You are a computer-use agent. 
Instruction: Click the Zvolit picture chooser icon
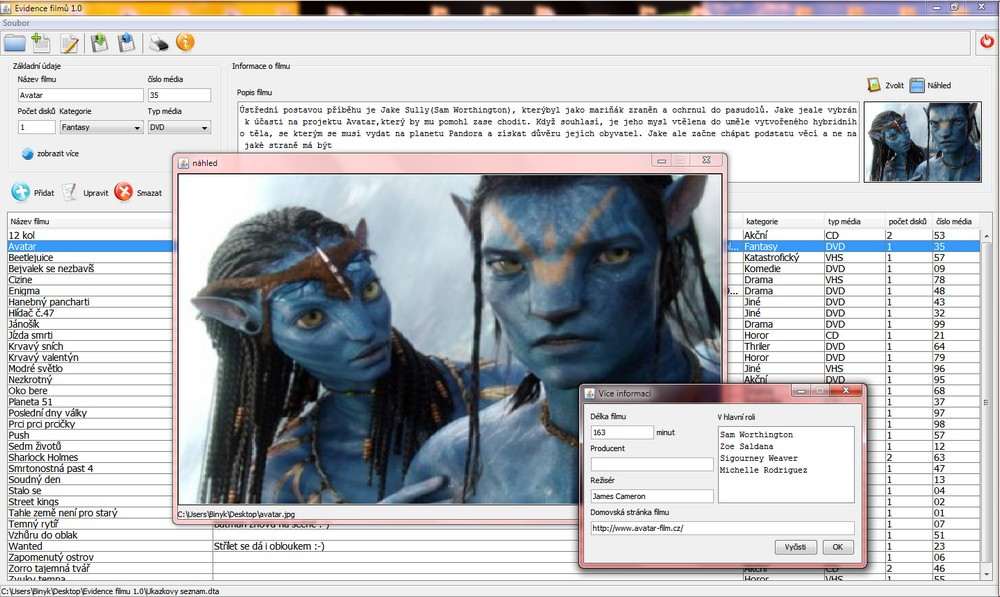click(x=874, y=85)
